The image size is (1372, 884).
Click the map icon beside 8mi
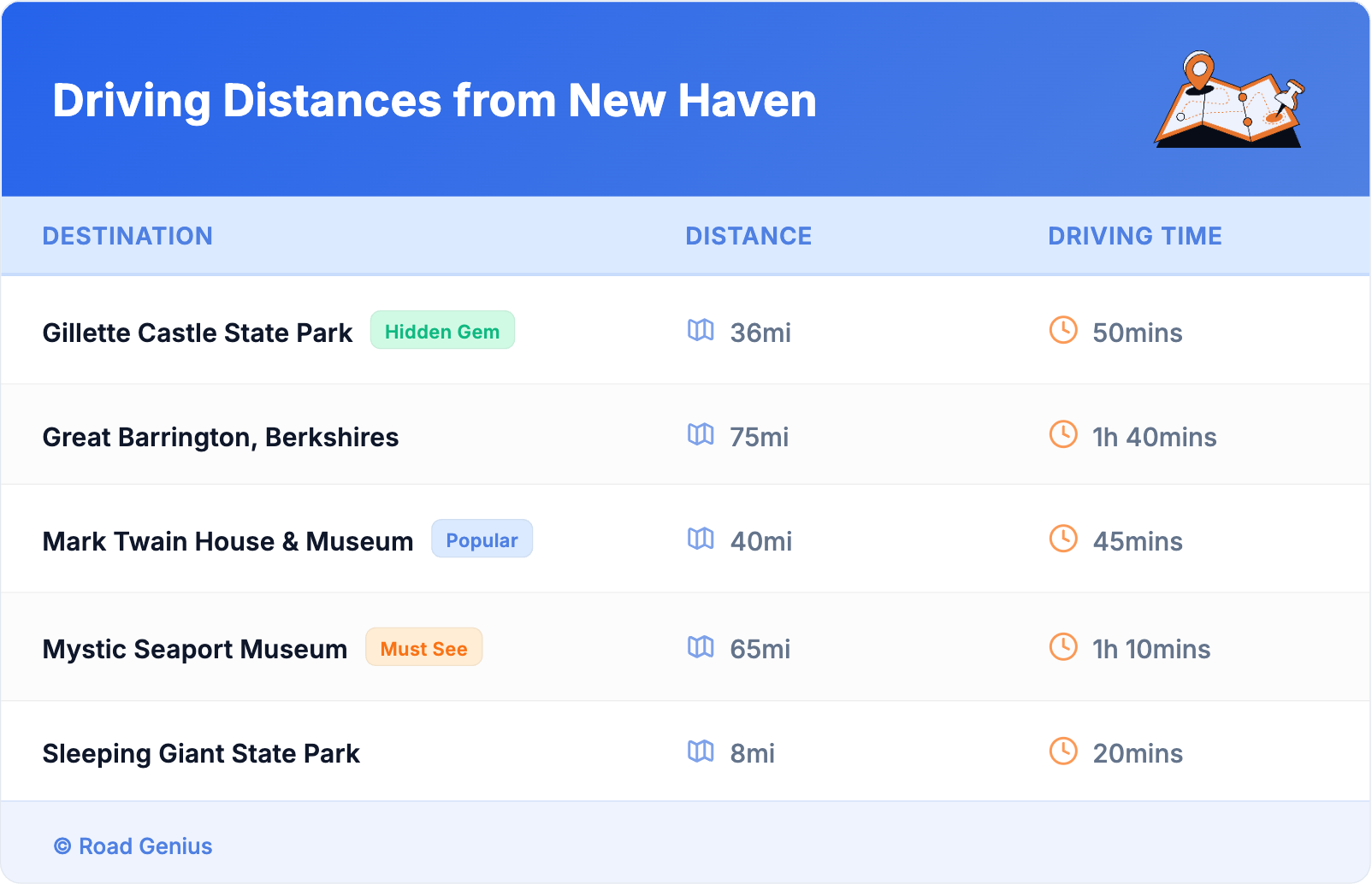point(701,751)
